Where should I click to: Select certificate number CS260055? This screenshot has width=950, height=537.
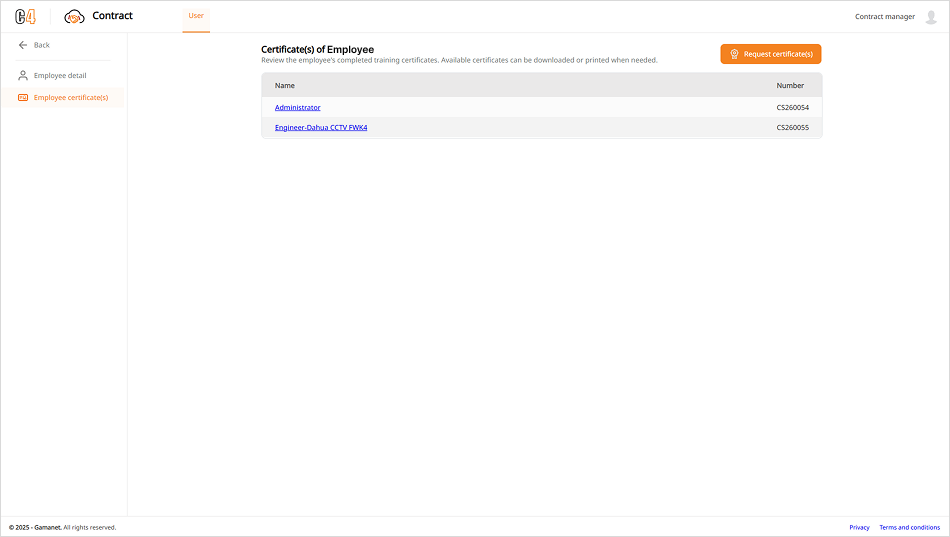792,127
